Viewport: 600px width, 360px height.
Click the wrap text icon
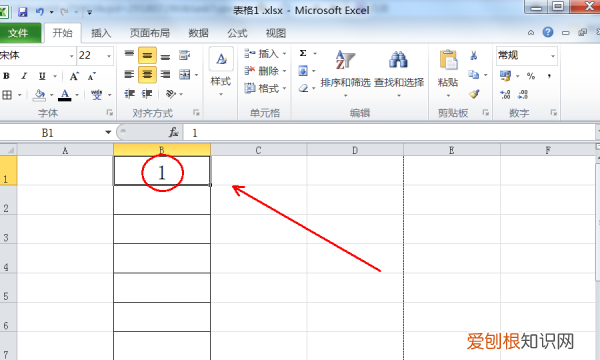[184, 55]
